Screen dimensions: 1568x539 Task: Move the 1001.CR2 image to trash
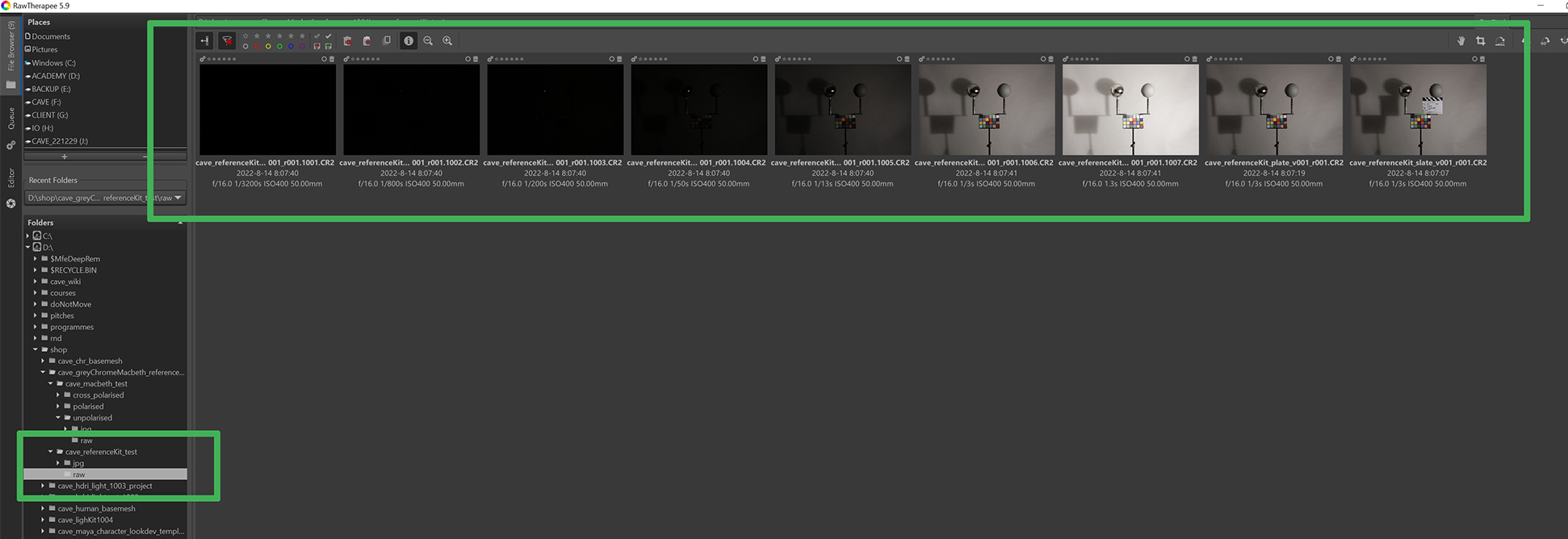(332, 59)
